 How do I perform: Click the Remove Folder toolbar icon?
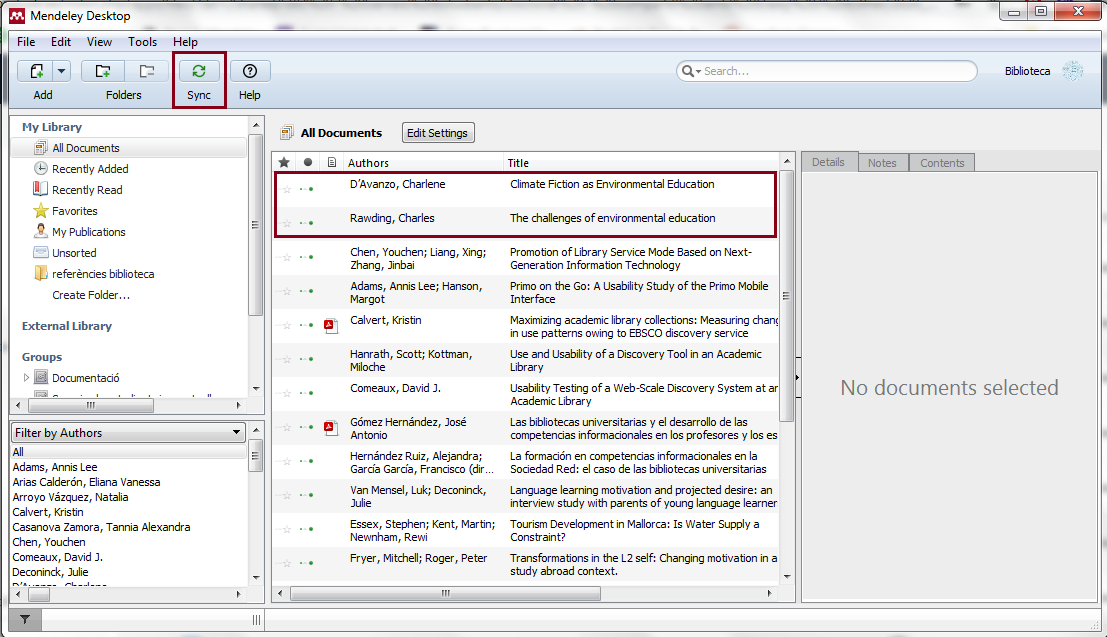click(x=147, y=71)
